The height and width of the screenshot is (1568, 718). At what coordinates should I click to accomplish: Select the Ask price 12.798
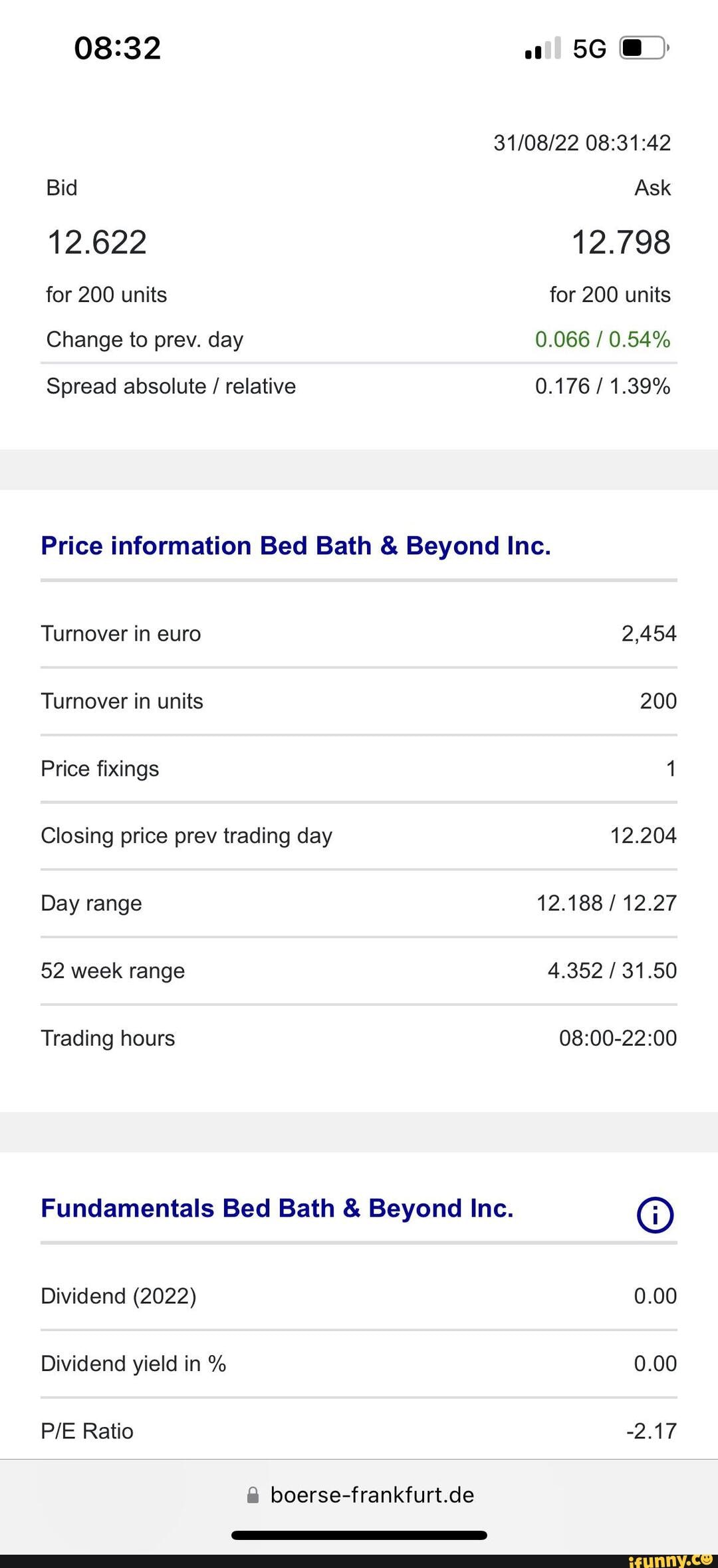pyautogui.click(x=620, y=242)
